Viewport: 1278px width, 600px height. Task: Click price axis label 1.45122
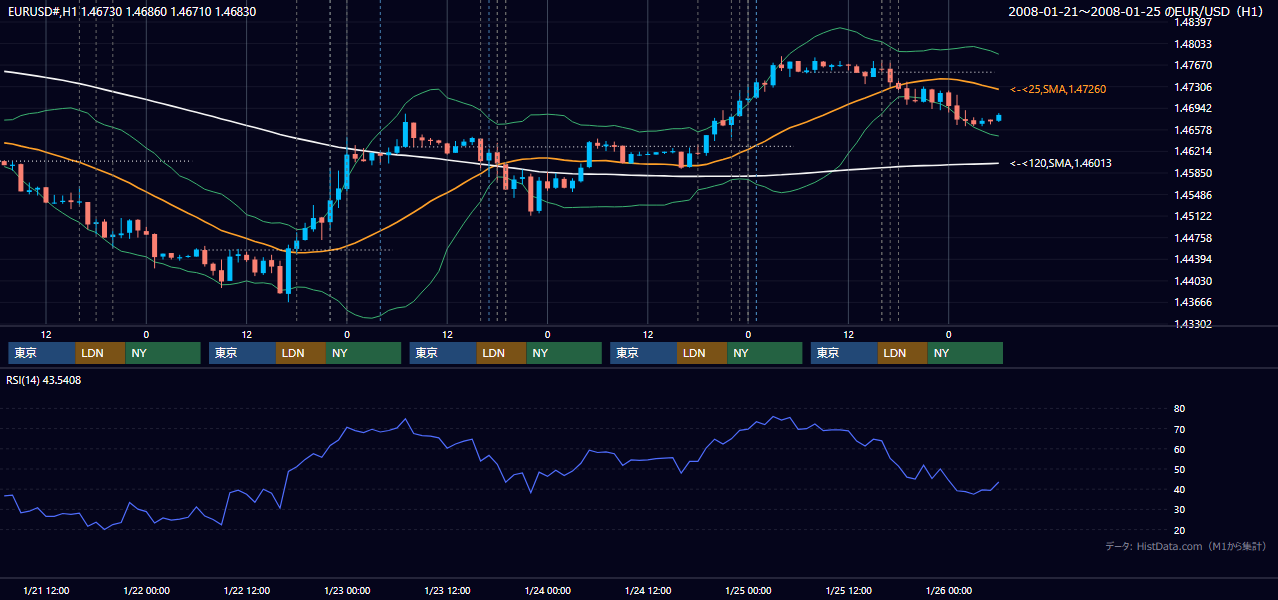coord(1193,216)
